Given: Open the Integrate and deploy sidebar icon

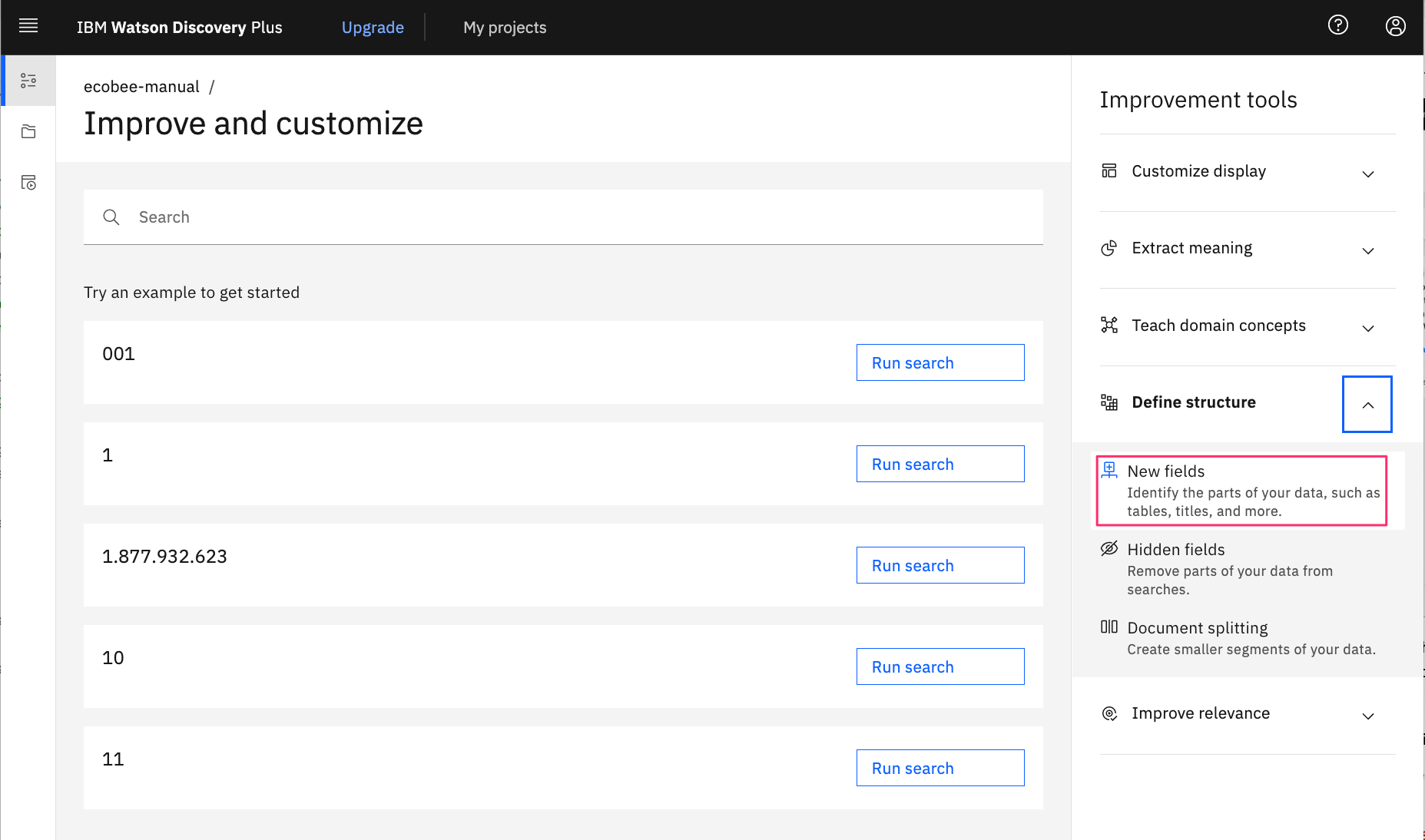Looking at the screenshot, I should [x=28, y=183].
